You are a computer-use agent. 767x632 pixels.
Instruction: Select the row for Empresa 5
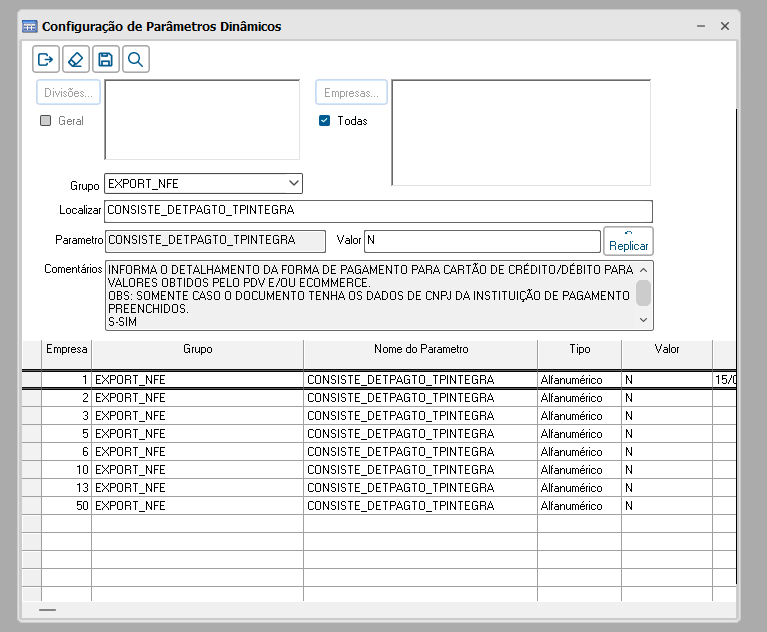pos(379,434)
